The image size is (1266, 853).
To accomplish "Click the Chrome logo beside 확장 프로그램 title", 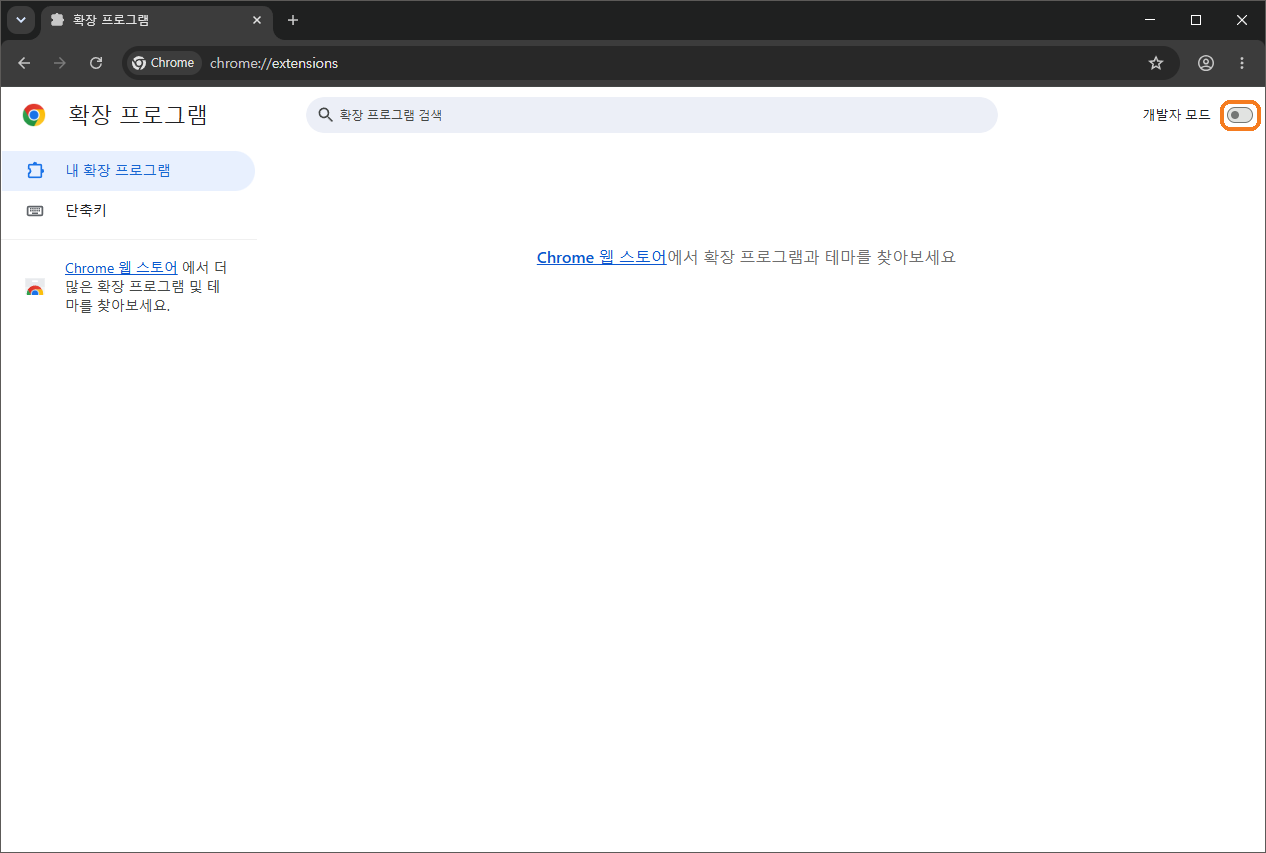I will click(x=34, y=115).
